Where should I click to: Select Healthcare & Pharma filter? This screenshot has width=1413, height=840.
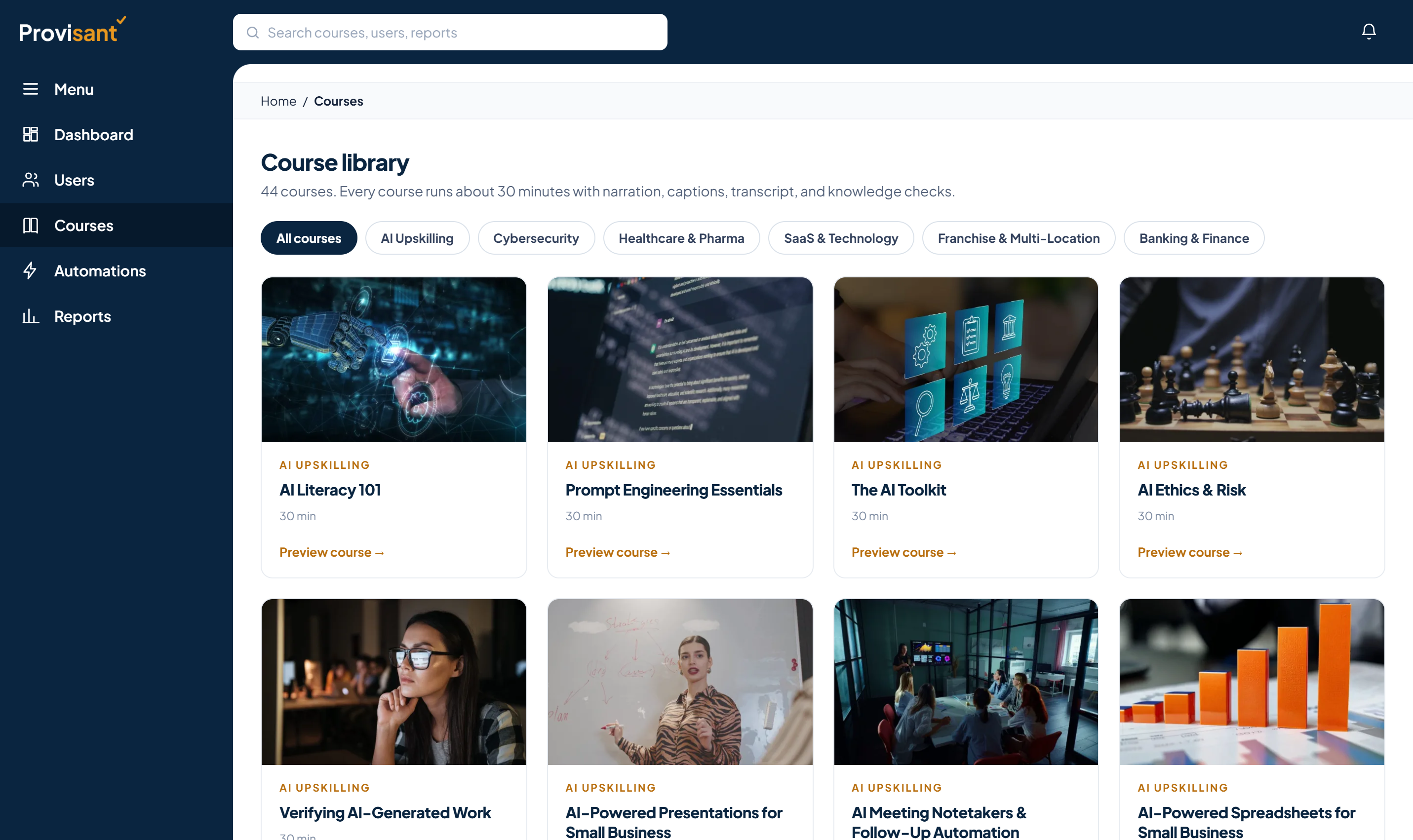point(681,238)
